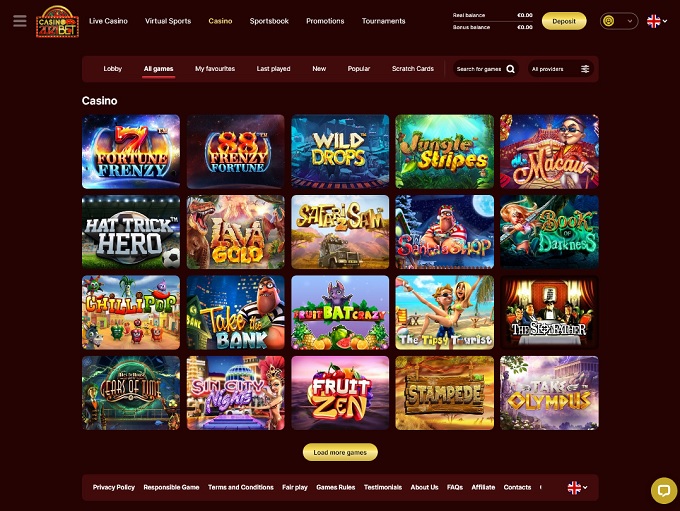
Task: Click the Deposit button
Action: 564,21
